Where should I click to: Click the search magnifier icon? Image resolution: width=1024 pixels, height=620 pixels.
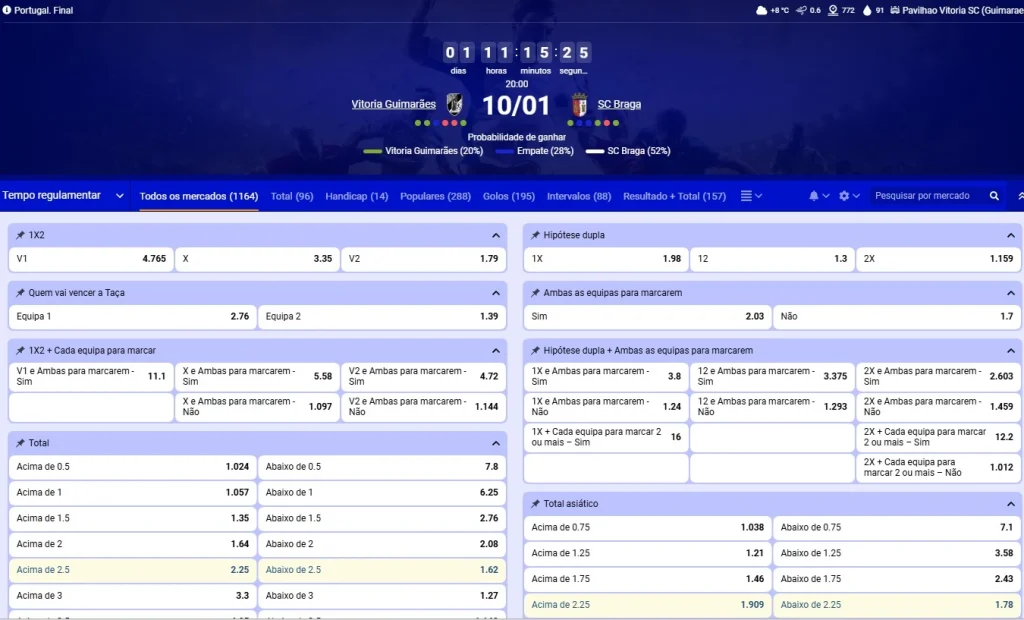[x=994, y=196]
